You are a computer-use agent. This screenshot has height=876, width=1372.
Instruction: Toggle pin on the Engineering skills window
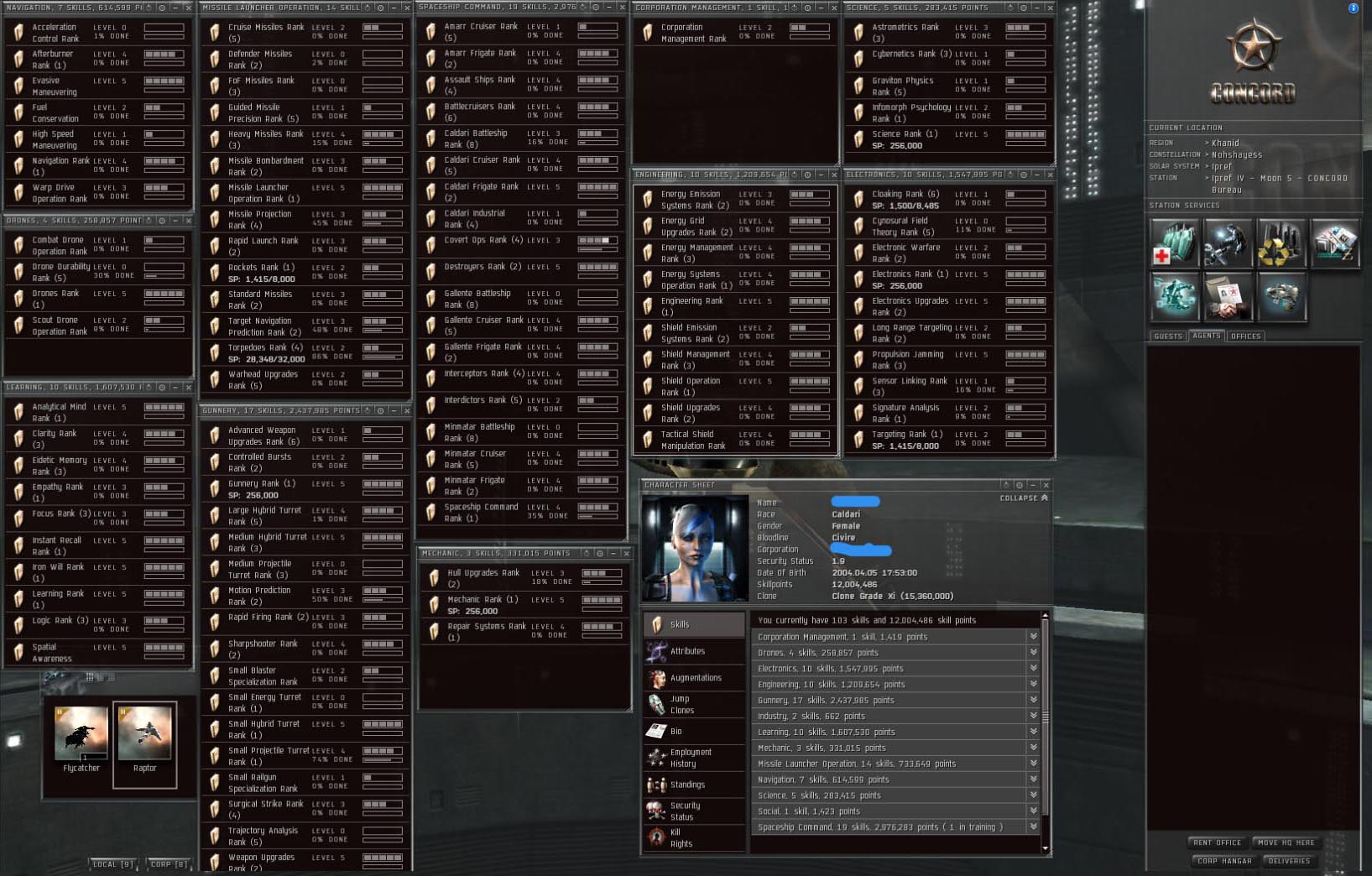click(x=794, y=175)
